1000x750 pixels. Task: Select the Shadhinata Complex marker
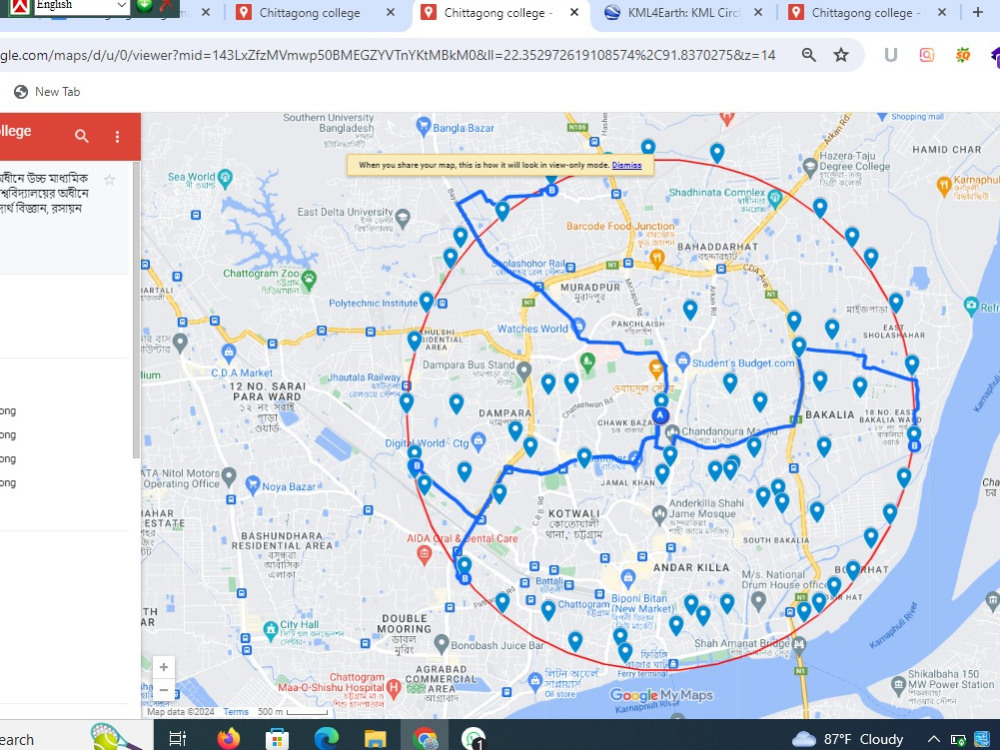pyautogui.click(x=775, y=196)
